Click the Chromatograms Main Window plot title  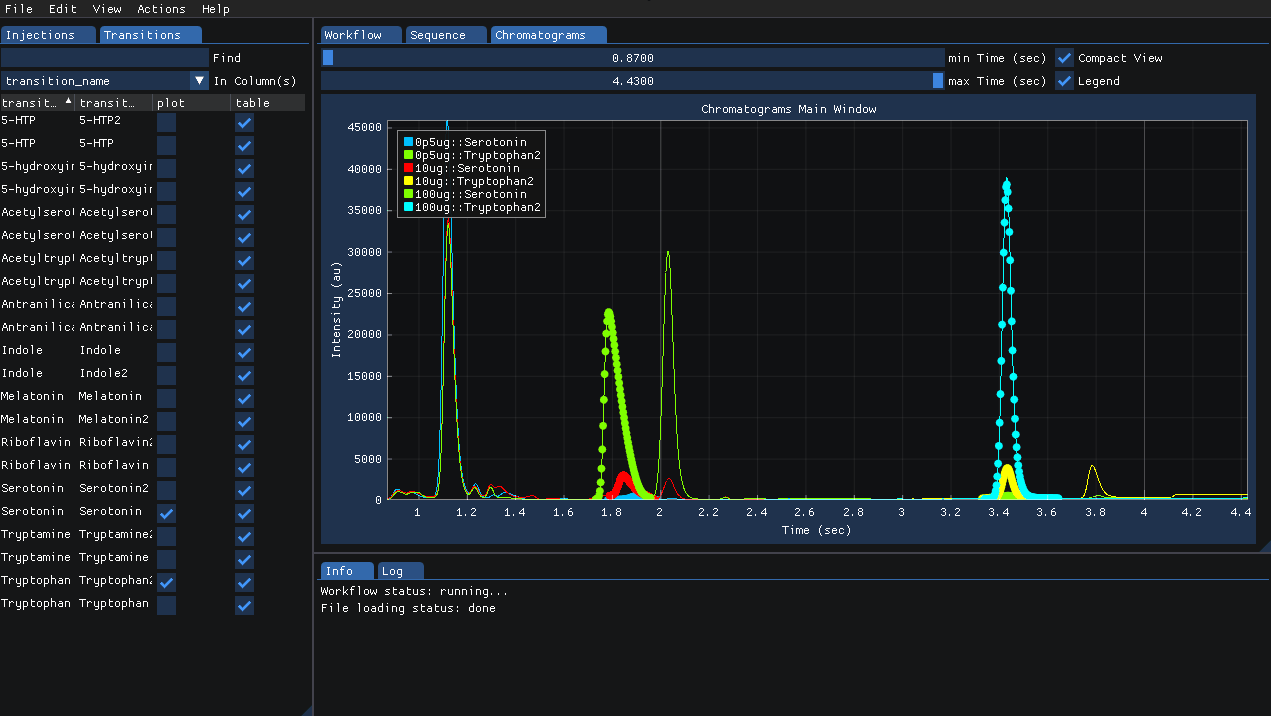pyautogui.click(x=788, y=109)
